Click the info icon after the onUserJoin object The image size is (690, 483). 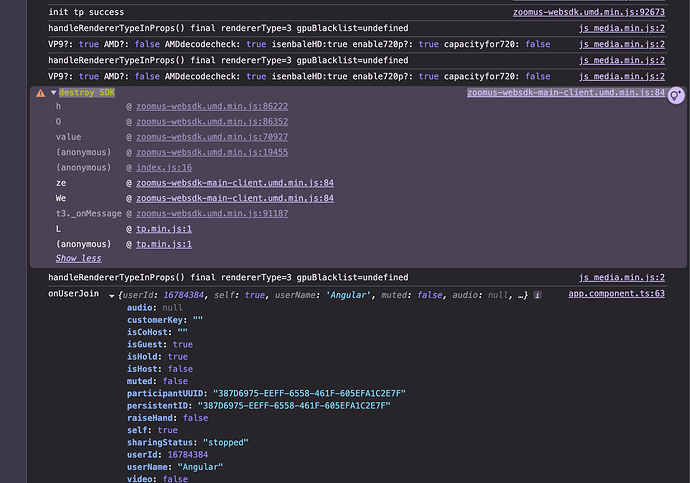[x=537, y=295]
